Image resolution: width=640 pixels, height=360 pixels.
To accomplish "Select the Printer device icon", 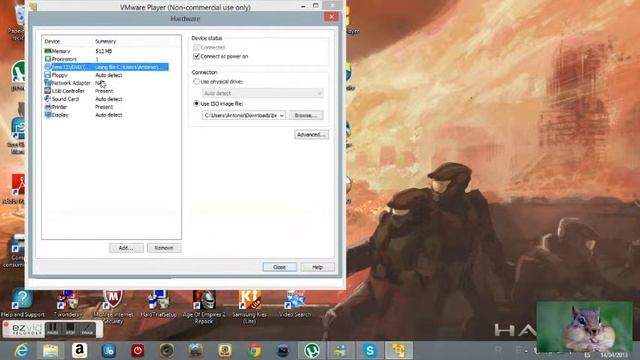I will point(48,107).
